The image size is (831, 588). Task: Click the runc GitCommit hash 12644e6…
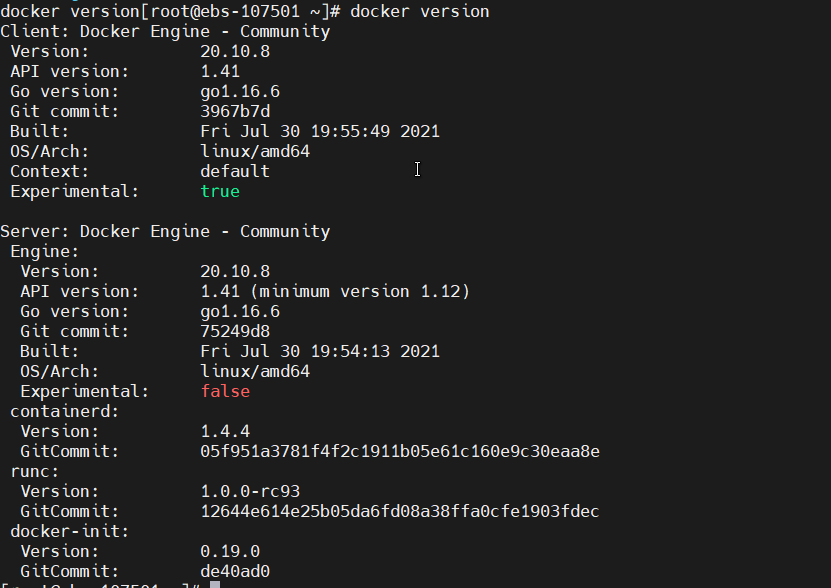coord(400,512)
